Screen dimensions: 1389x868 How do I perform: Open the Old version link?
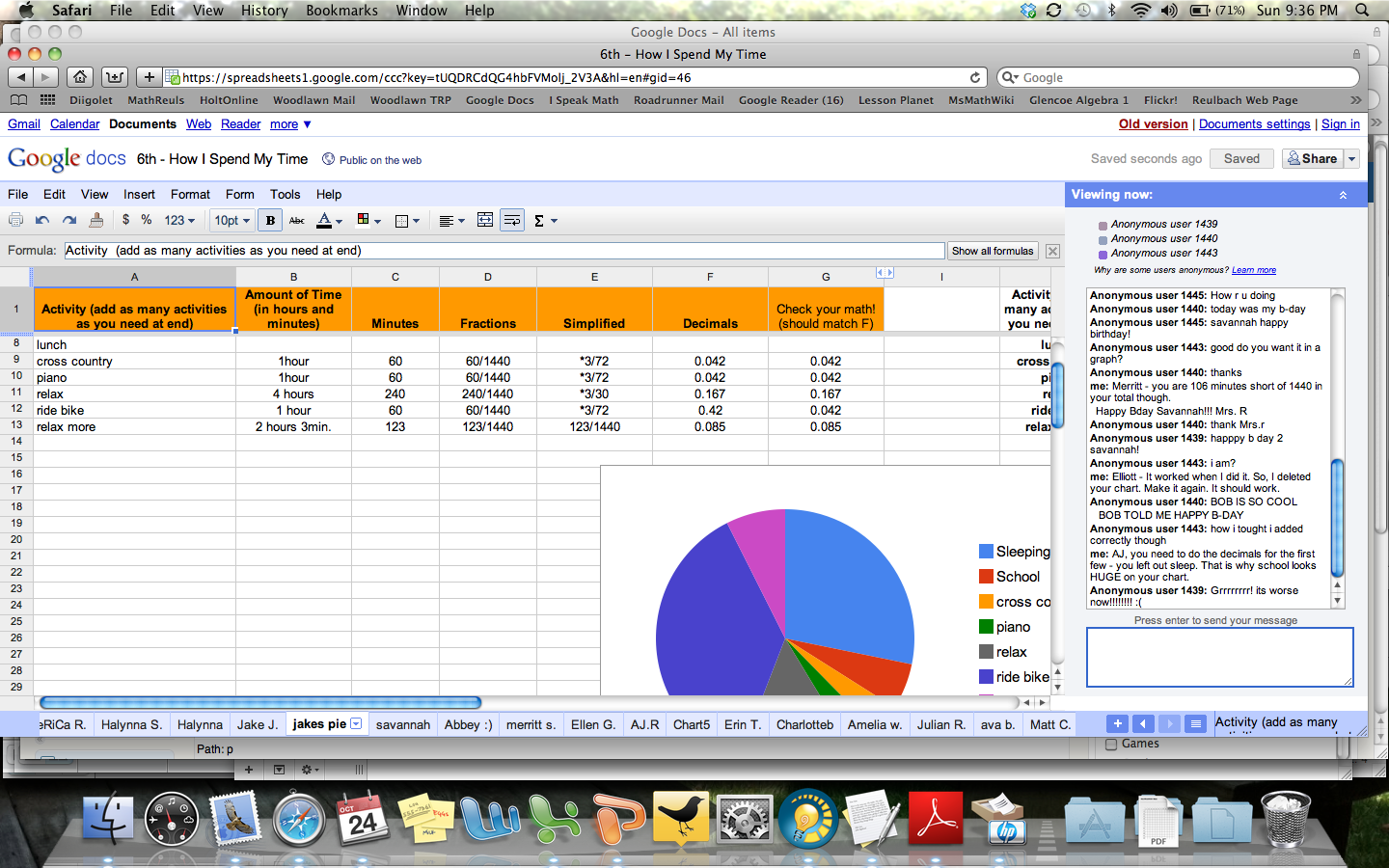[1153, 124]
